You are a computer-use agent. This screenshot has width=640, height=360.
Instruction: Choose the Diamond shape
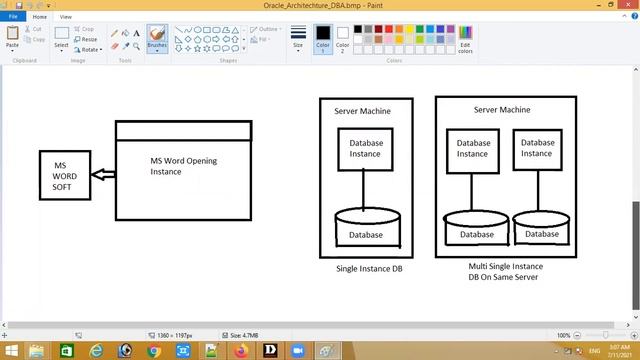tap(188, 40)
